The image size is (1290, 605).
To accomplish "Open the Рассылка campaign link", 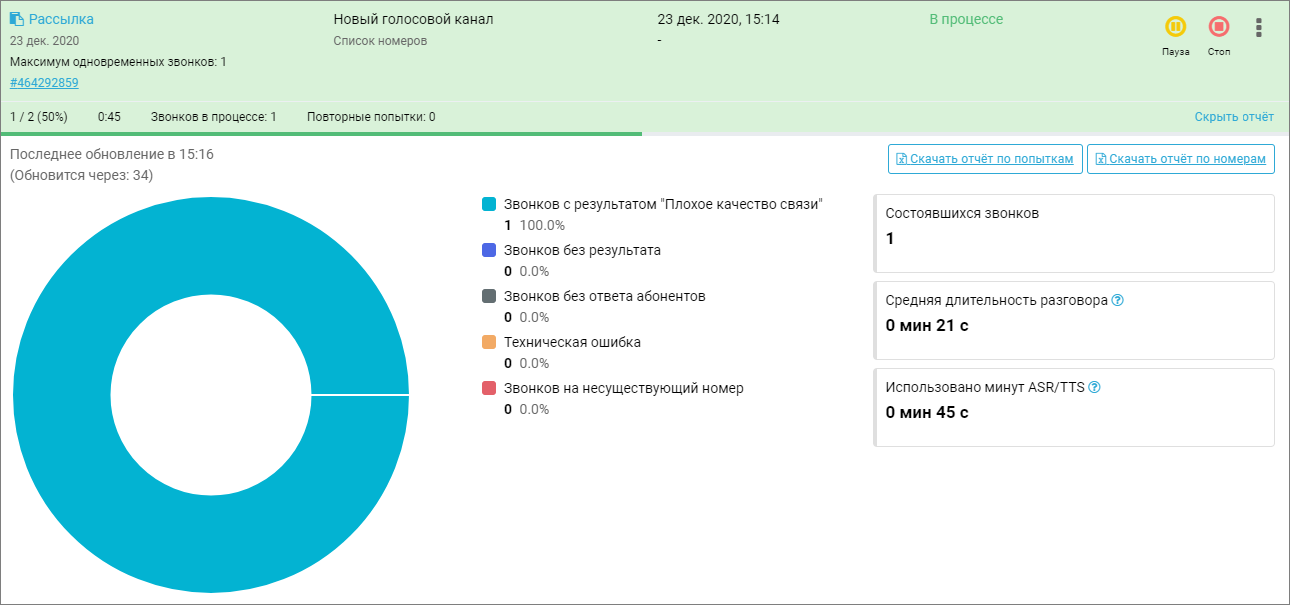I will pyautogui.click(x=61, y=19).
